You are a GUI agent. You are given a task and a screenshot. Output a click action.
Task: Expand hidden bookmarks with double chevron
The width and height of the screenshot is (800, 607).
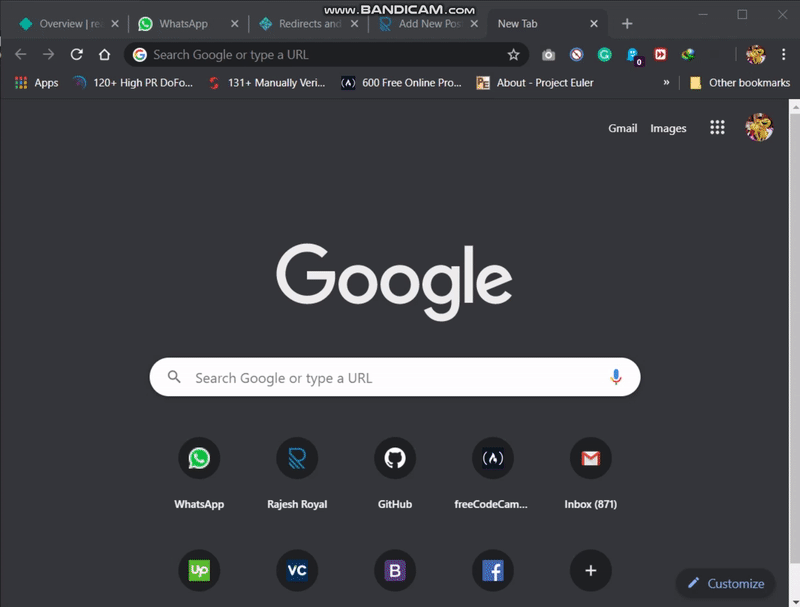click(666, 82)
